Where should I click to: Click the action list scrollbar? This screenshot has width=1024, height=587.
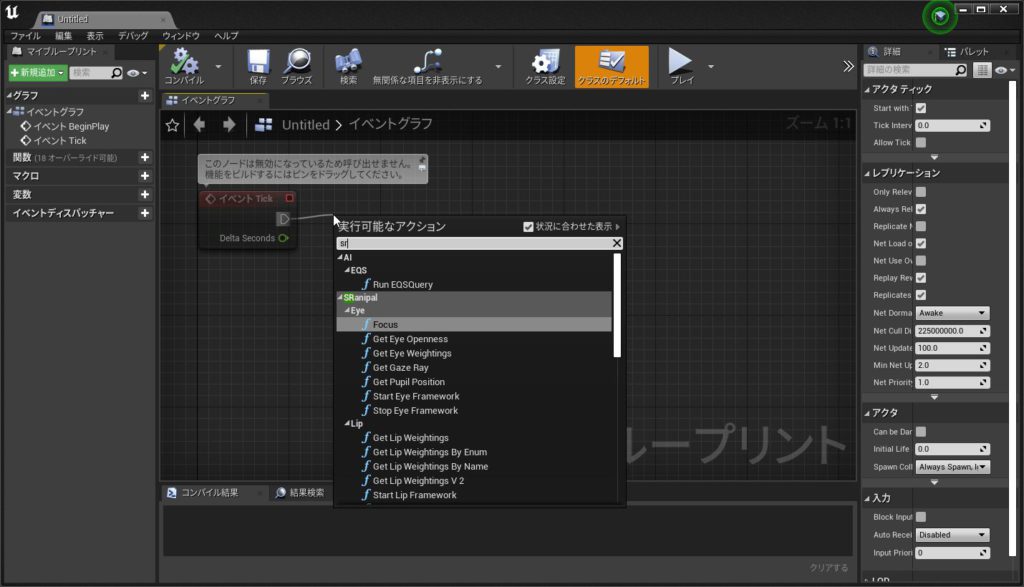(617, 305)
